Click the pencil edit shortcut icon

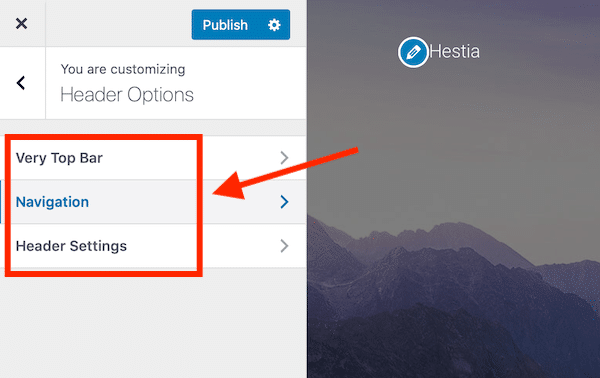[413, 52]
